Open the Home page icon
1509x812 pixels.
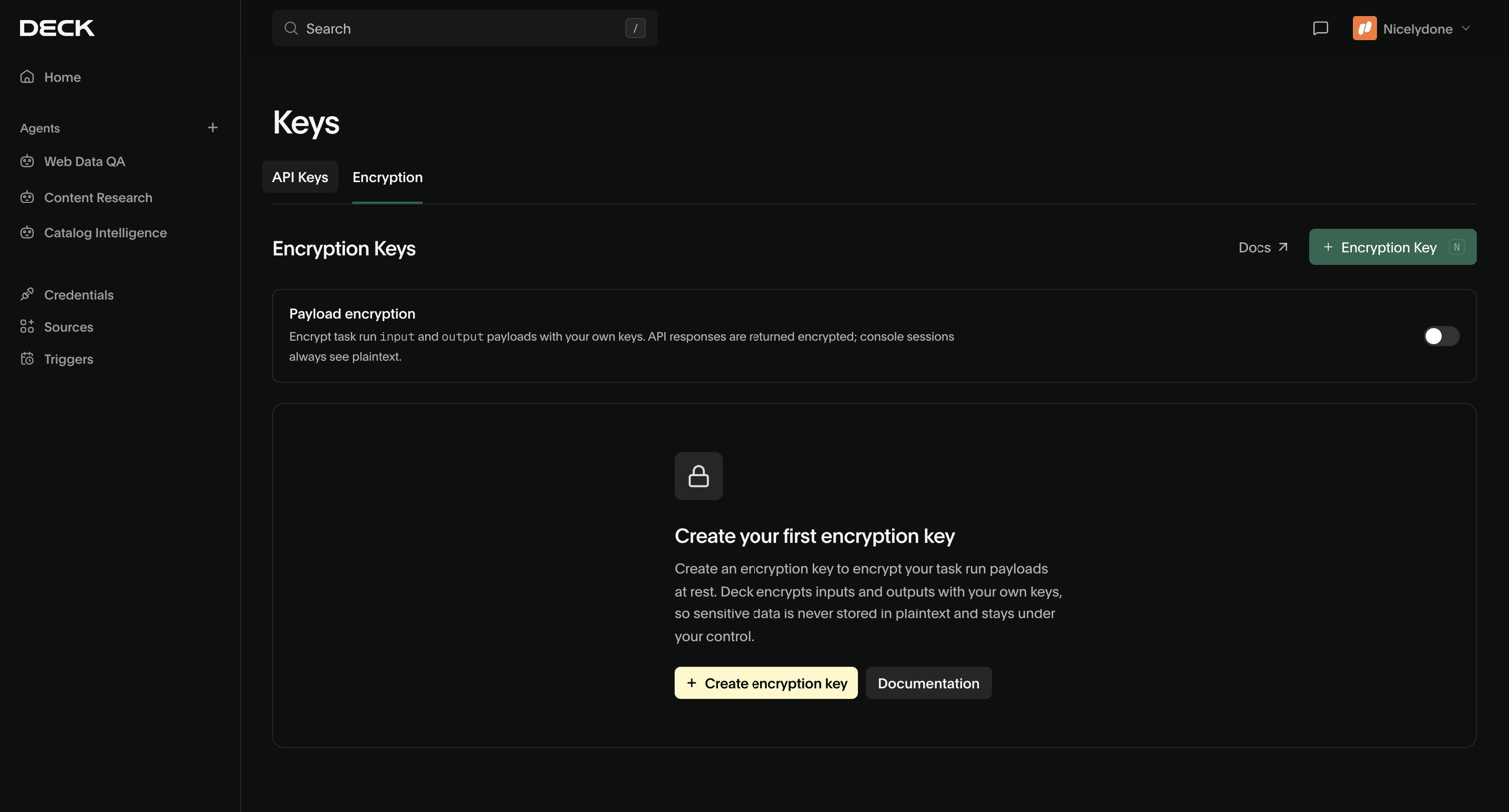pos(27,77)
